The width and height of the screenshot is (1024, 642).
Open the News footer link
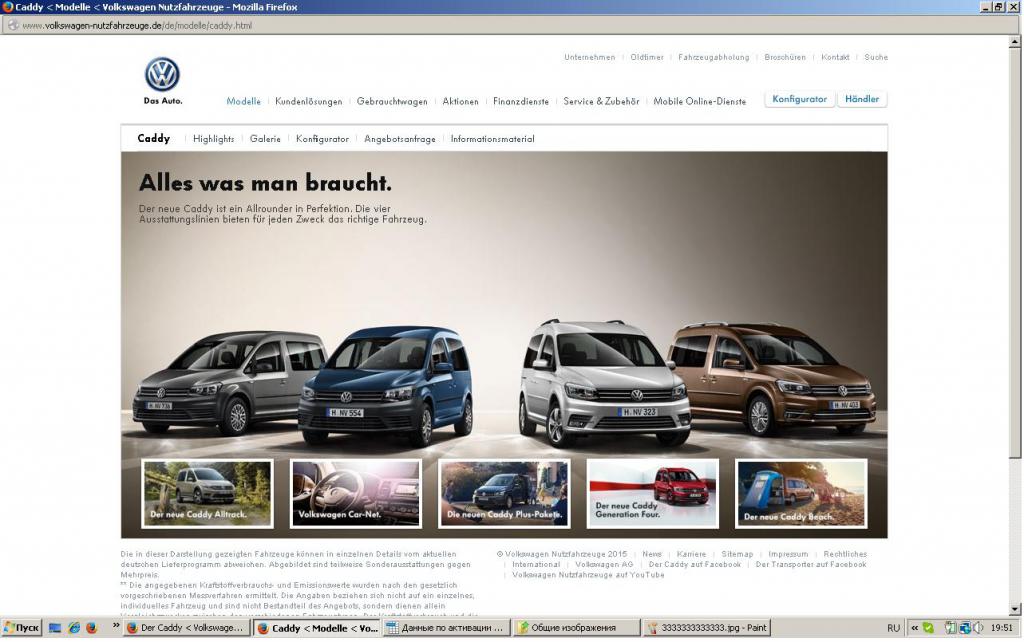click(x=652, y=554)
